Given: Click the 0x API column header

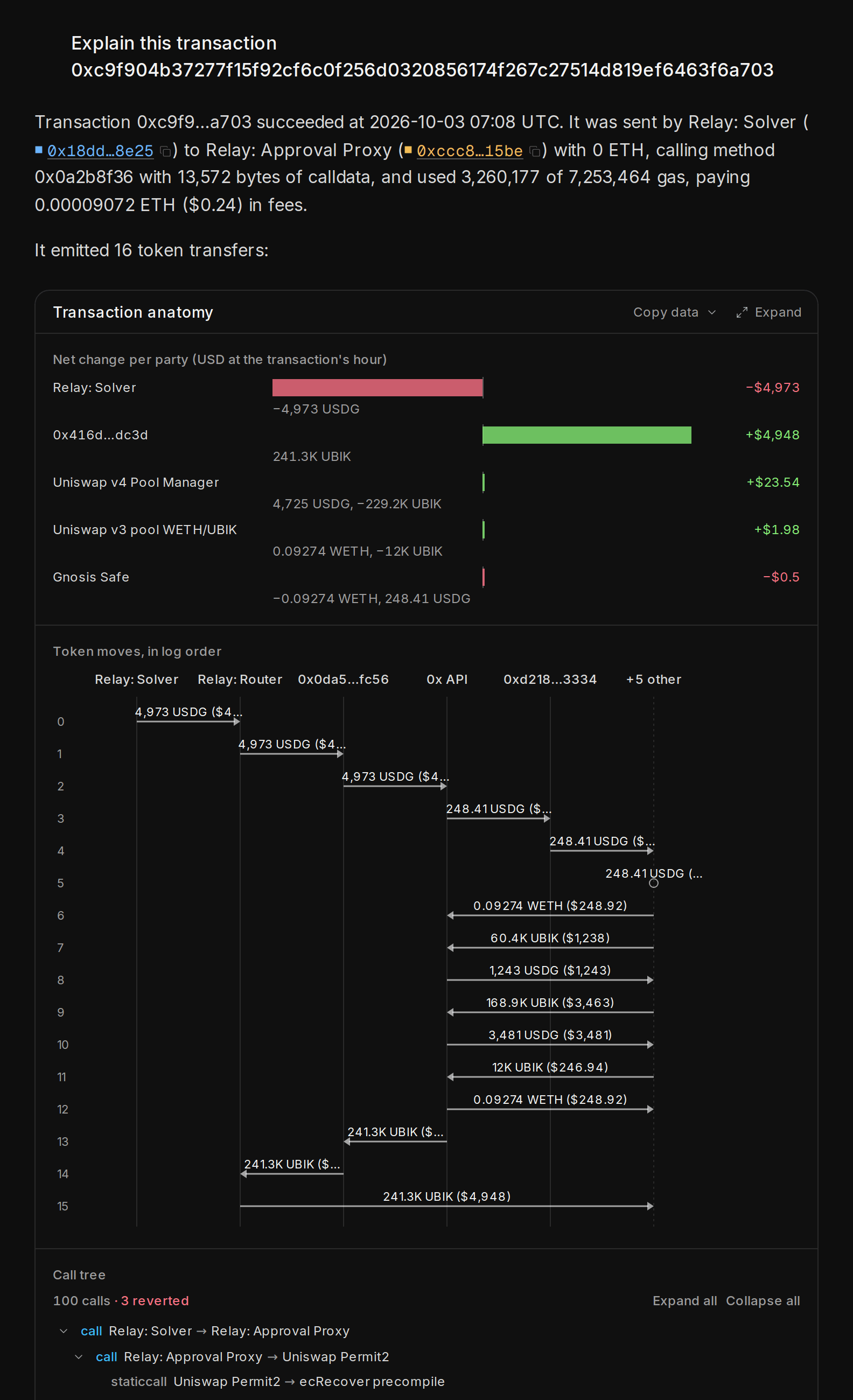Looking at the screenshot, I should coord(446,680).
